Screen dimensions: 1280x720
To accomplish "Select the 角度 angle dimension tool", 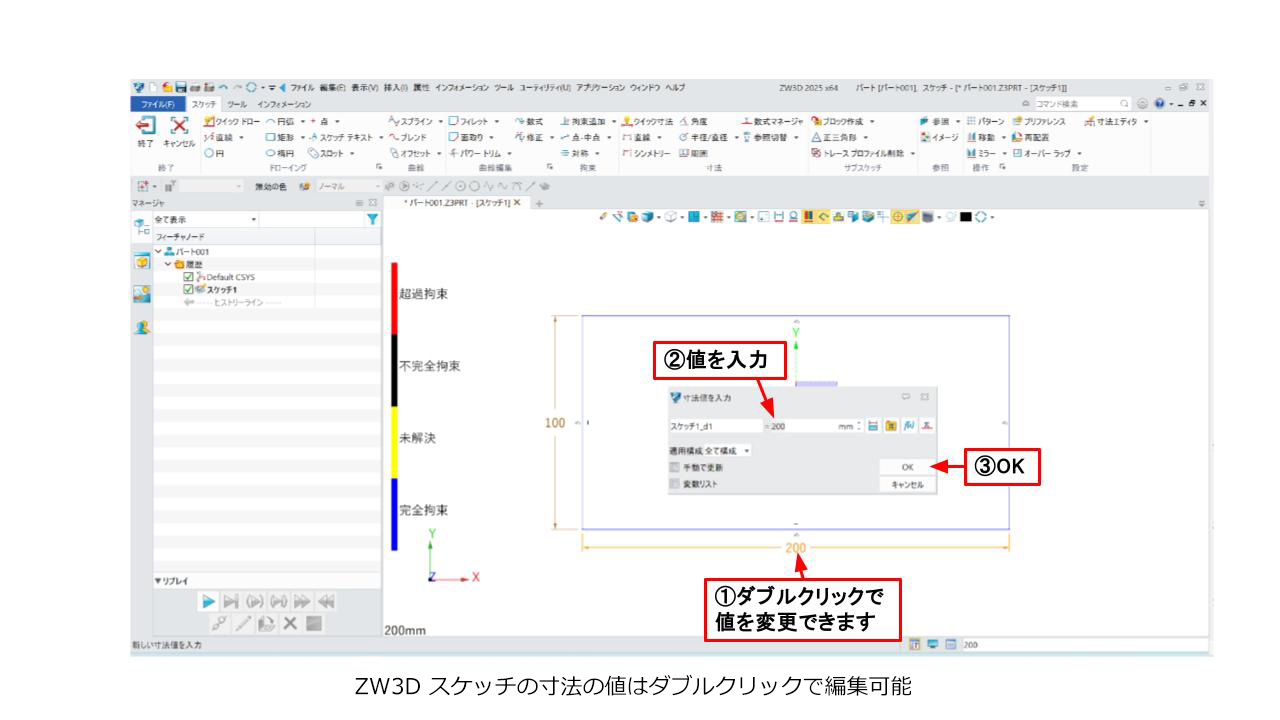I will click(x=695, y=121).
